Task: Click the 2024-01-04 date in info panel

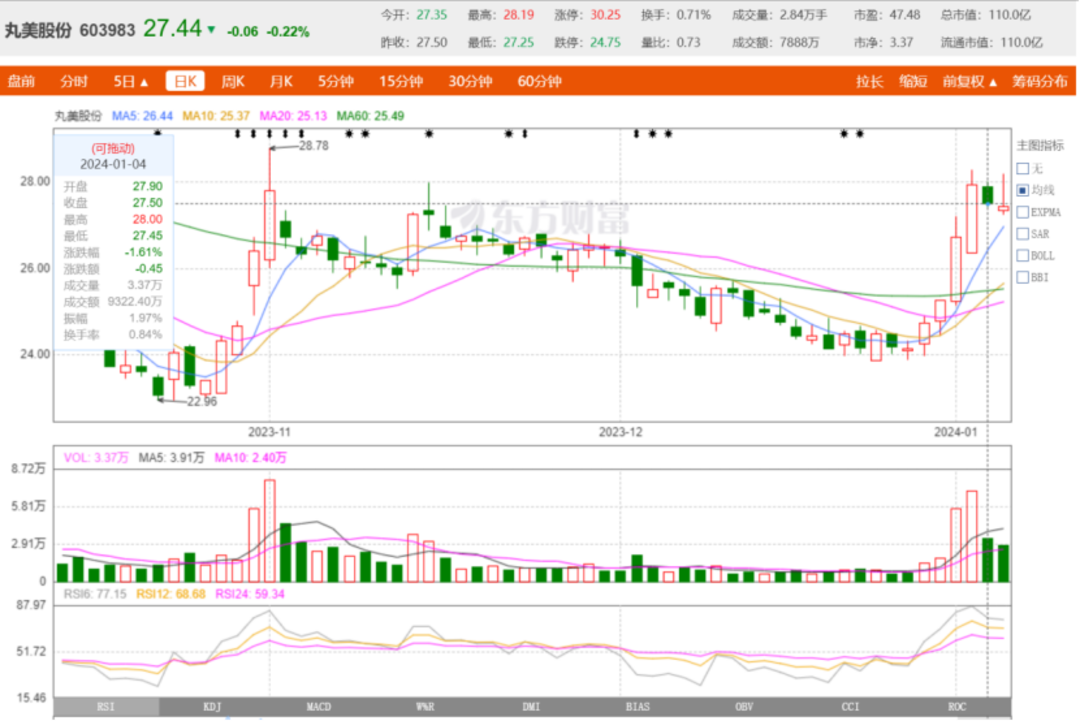Action: point(113,165)
